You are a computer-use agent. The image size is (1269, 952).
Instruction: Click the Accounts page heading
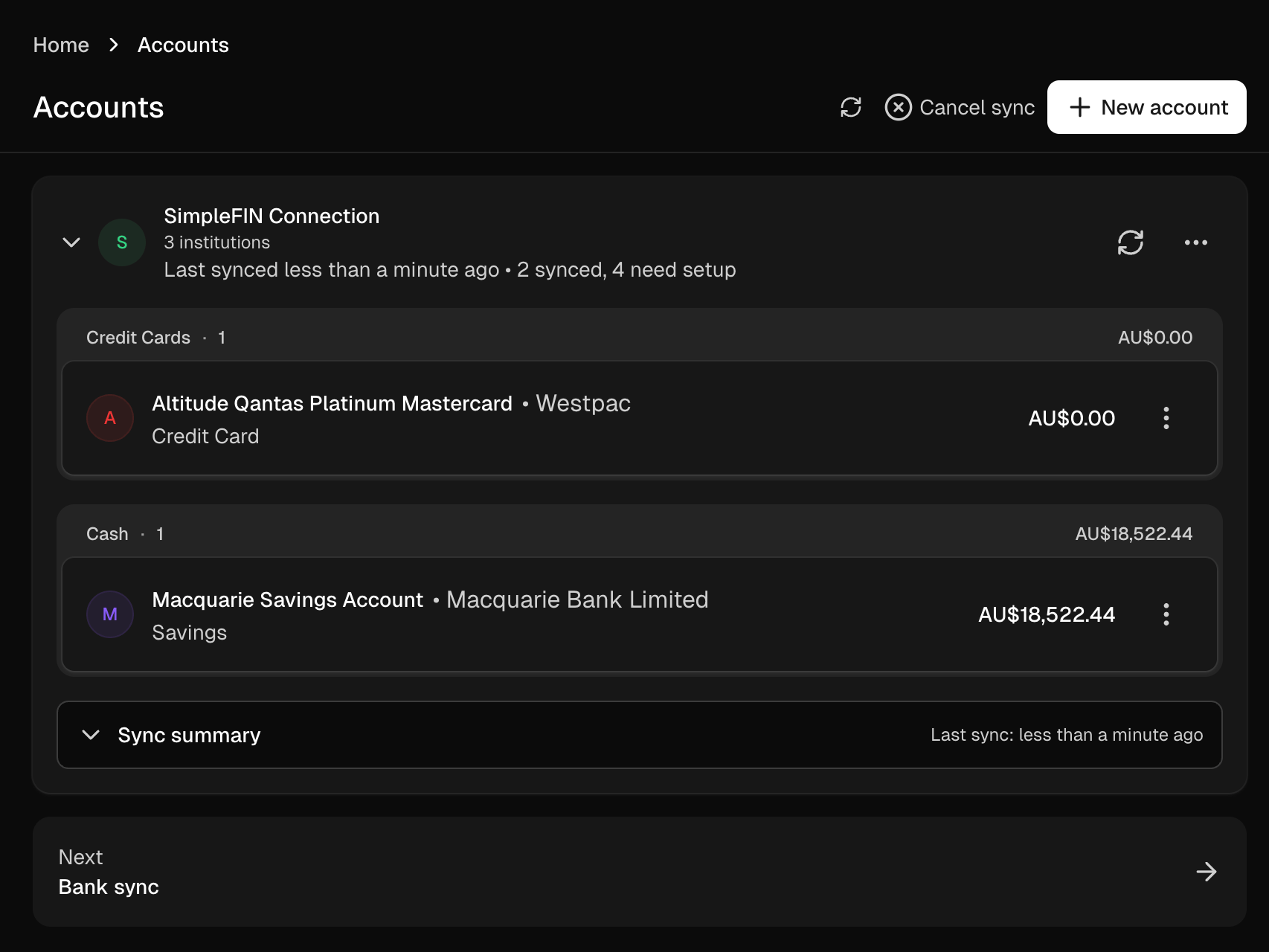click(x=99, y=107)
